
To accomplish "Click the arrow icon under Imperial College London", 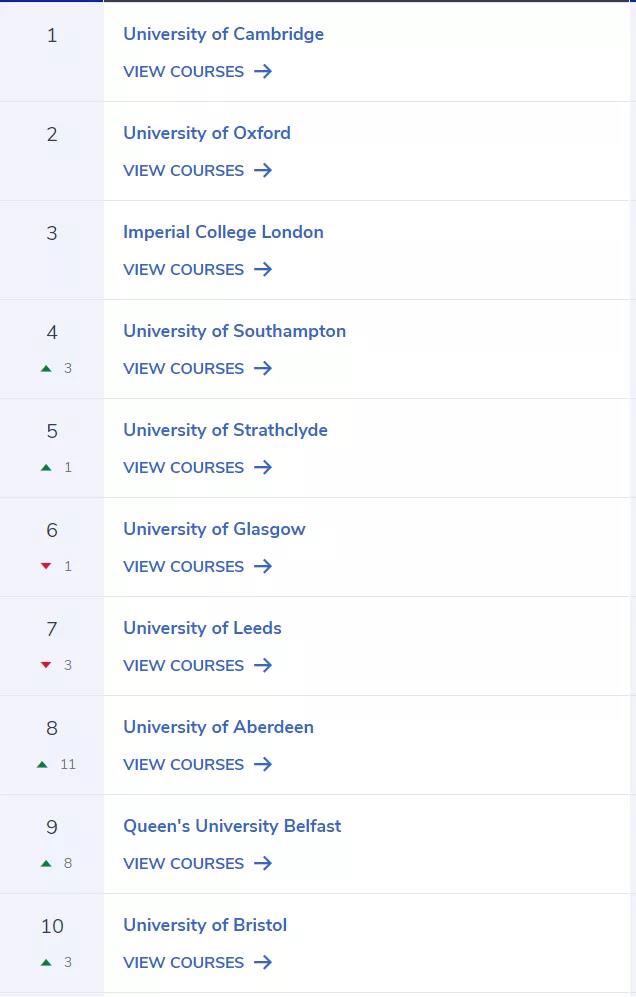I will pyautogui.click(x=263, y=270).
